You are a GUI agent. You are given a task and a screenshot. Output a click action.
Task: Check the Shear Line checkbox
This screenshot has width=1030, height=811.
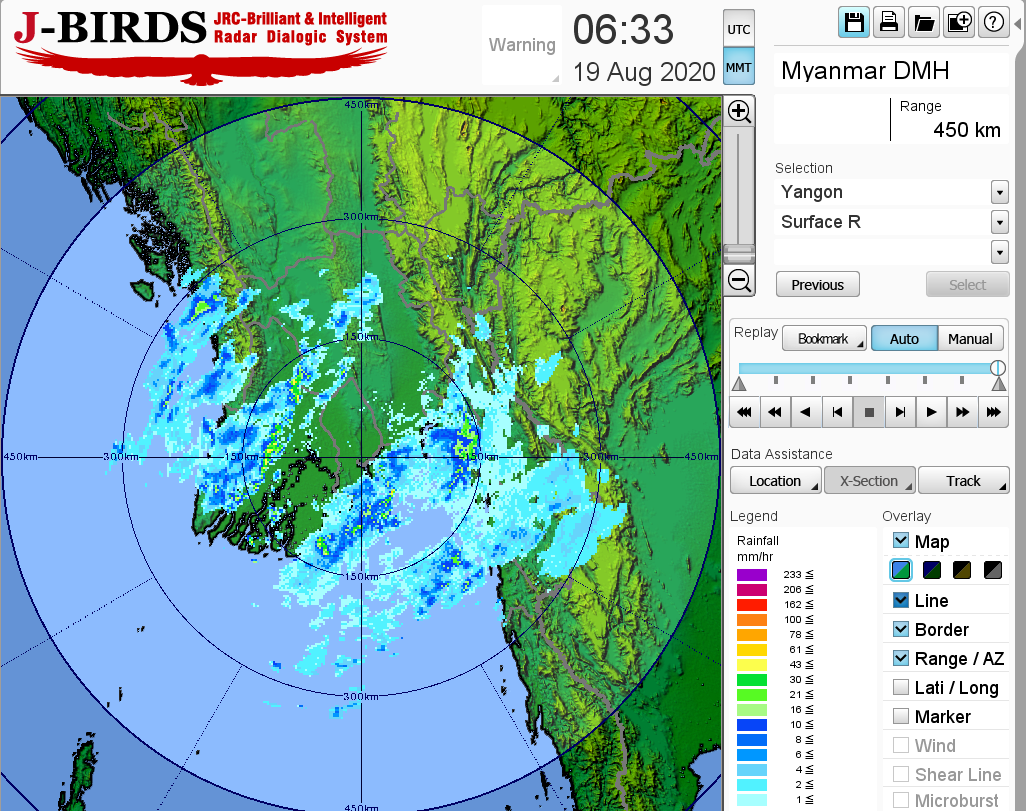coord(901,774)
